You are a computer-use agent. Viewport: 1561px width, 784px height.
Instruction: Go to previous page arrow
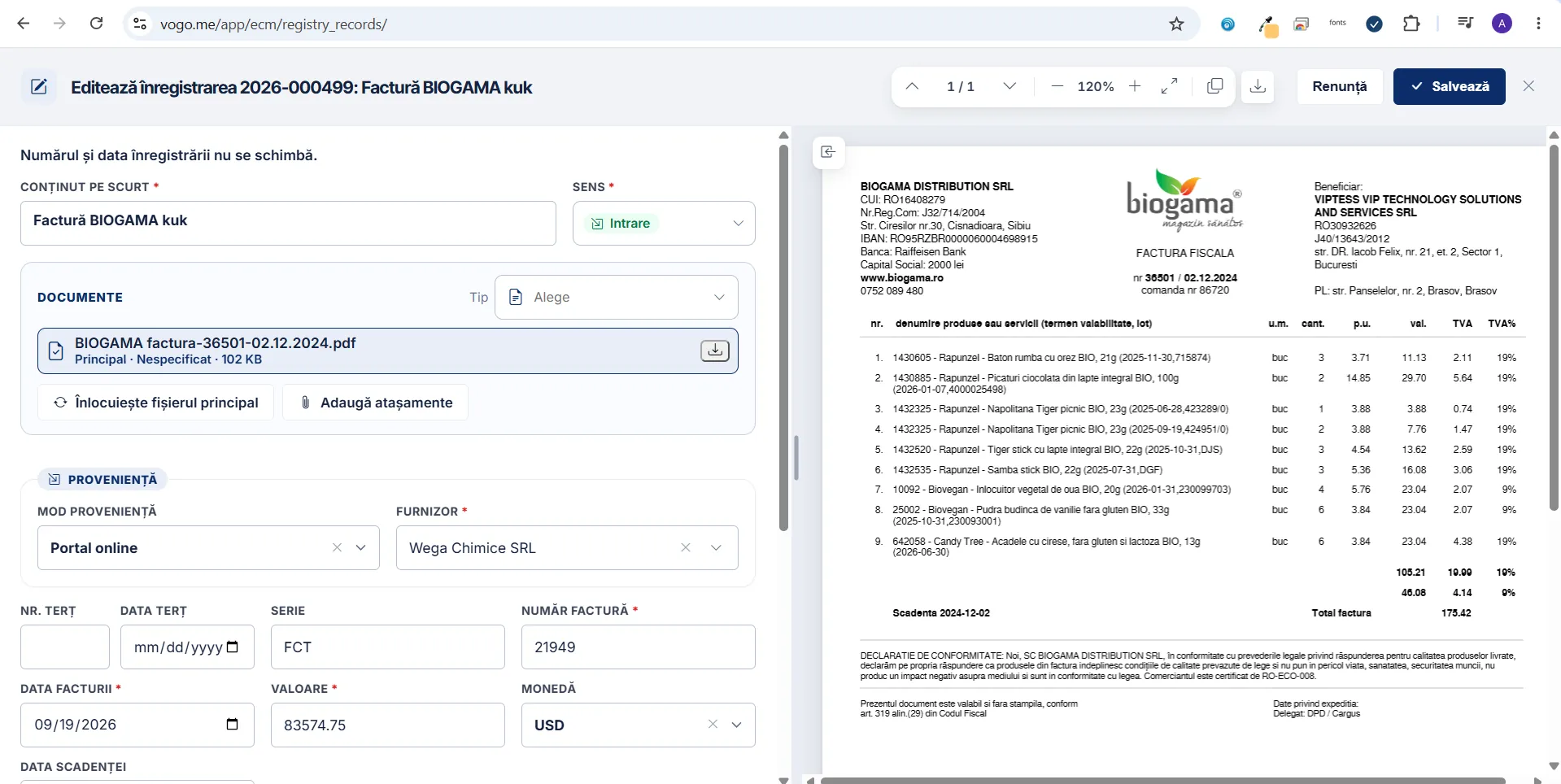pyautogui.click(x=912, y=86)
